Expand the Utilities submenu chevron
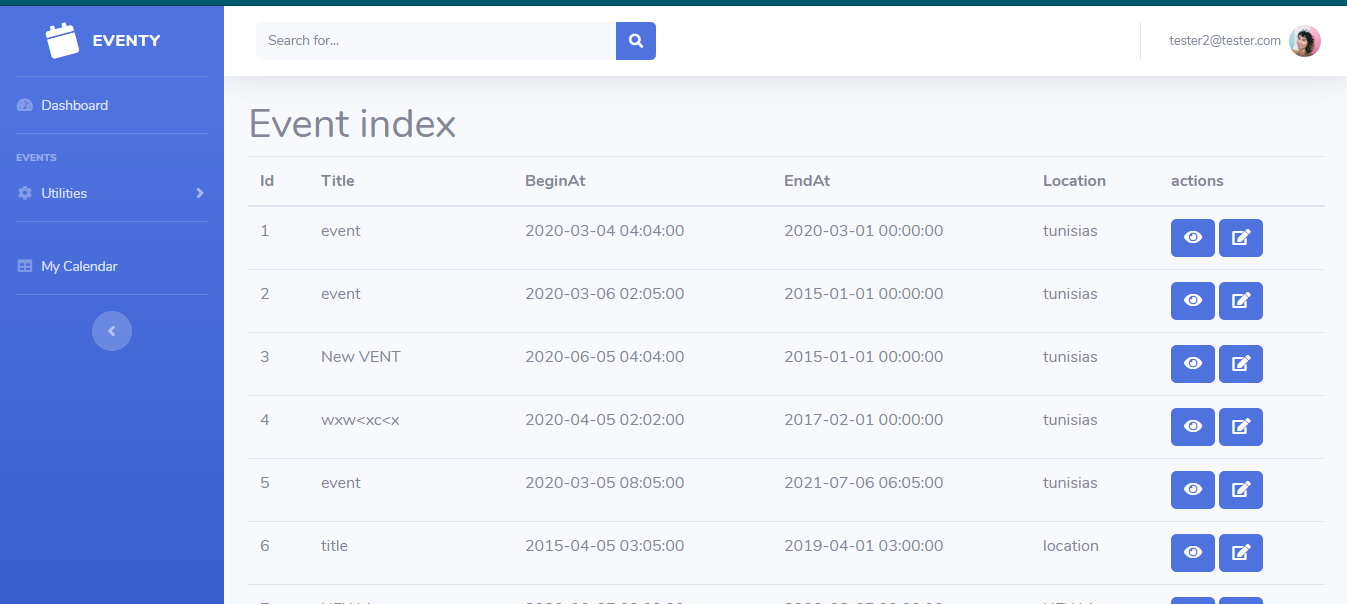The image size is (1347, 604). coord(199,193)
